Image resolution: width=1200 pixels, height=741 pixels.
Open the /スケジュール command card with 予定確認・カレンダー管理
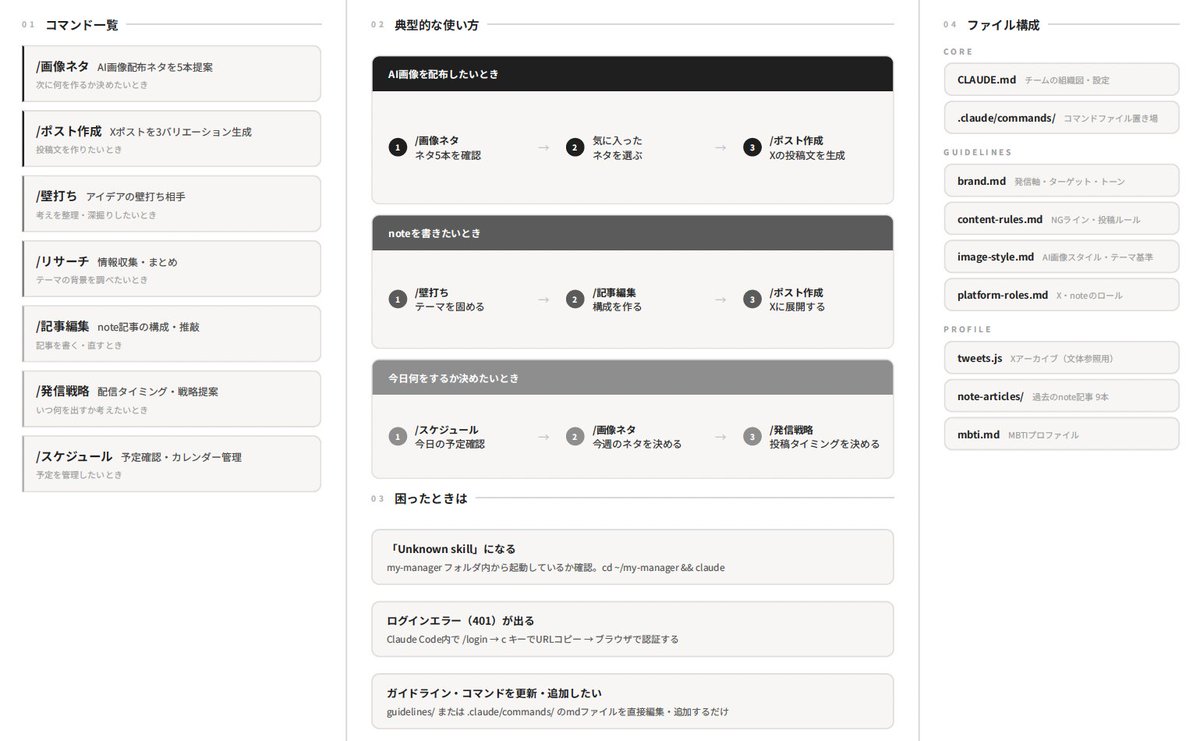(172, 463)
